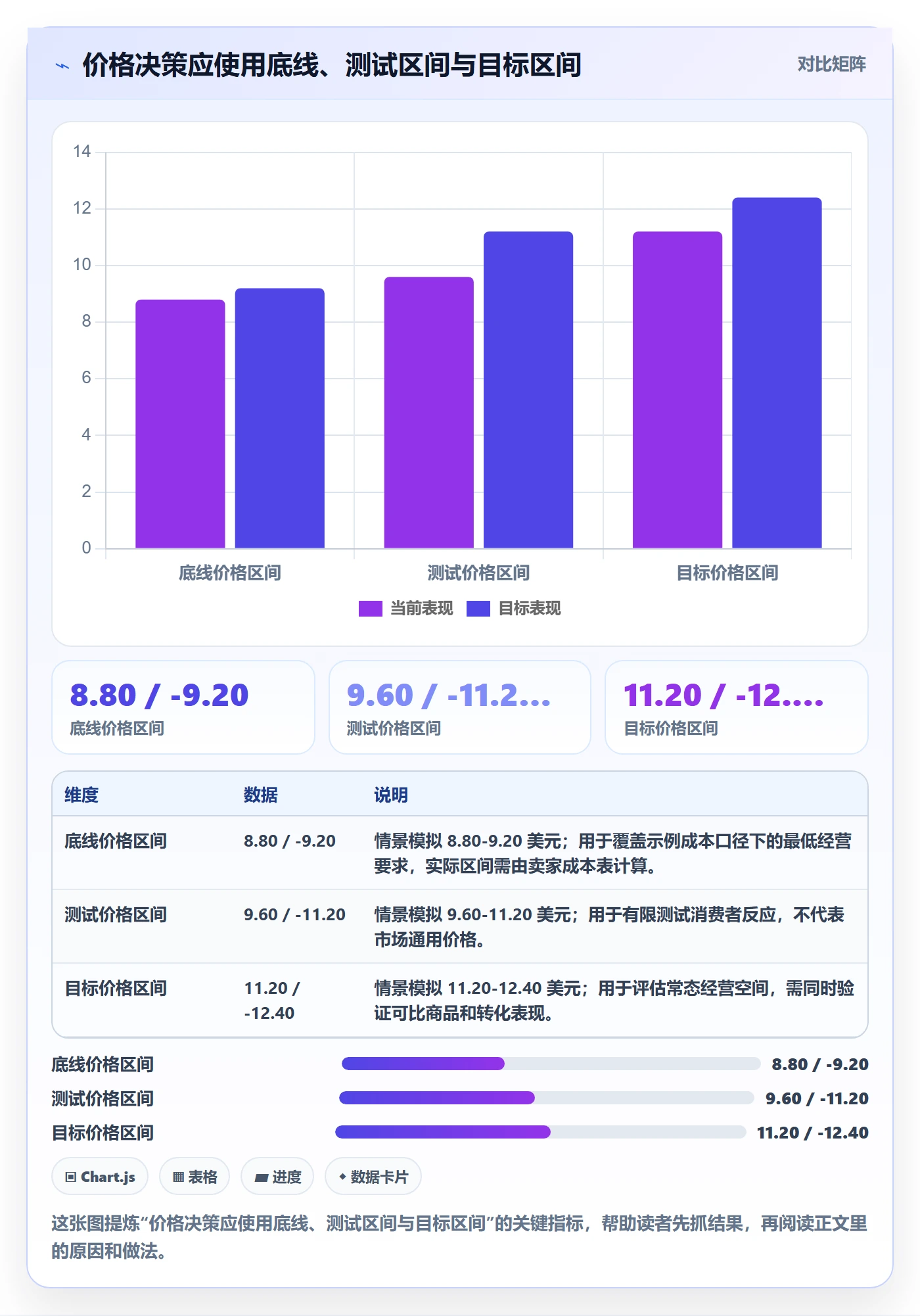The width and height of the screenshot is (920, 1316).
Task: Click the purple 当前表现 bar for 测试价格区间
Action: tap(429, 412)
